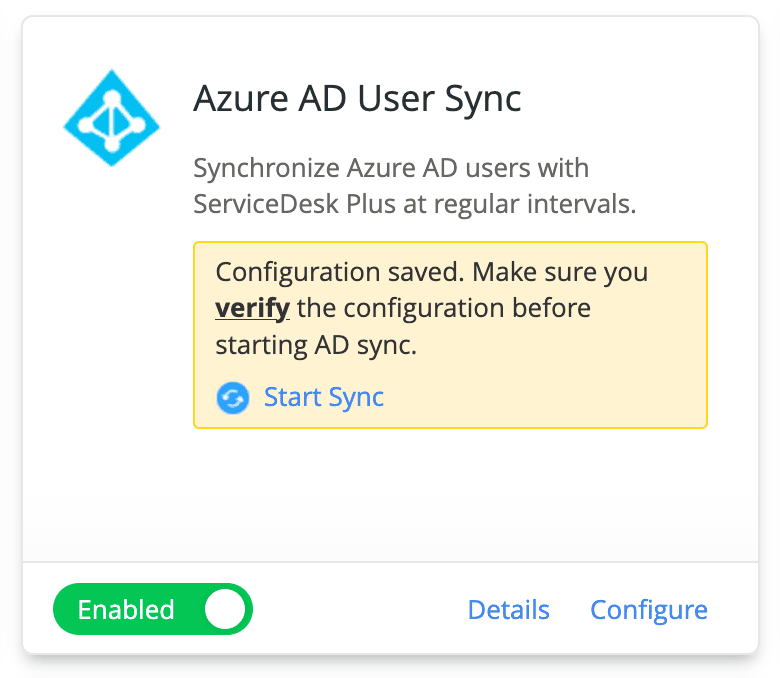Click the Enabled label inside the green switch
Screen dimensions: 780x678
pyautogui.click(x=126, y=610)
